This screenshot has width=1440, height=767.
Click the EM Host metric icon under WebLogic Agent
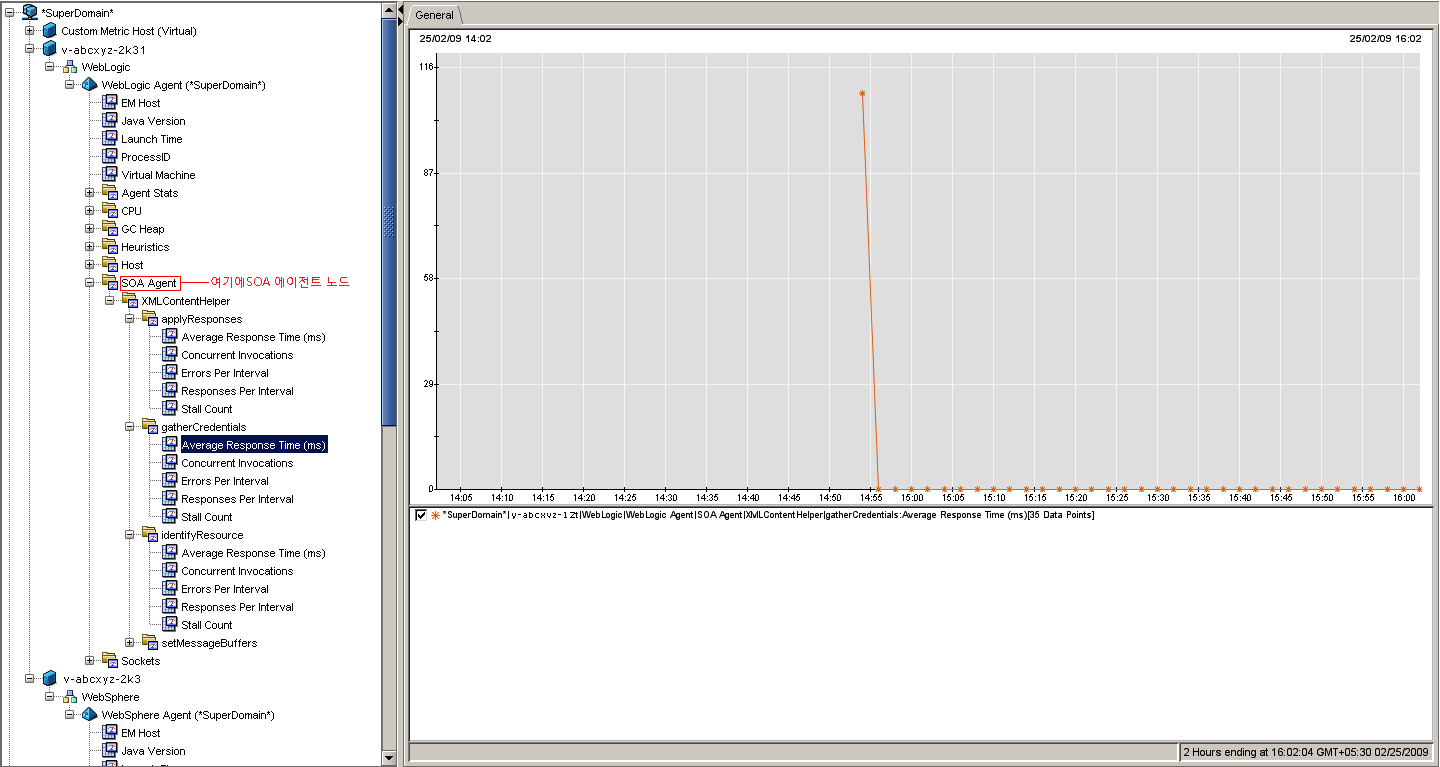[110, 103]
